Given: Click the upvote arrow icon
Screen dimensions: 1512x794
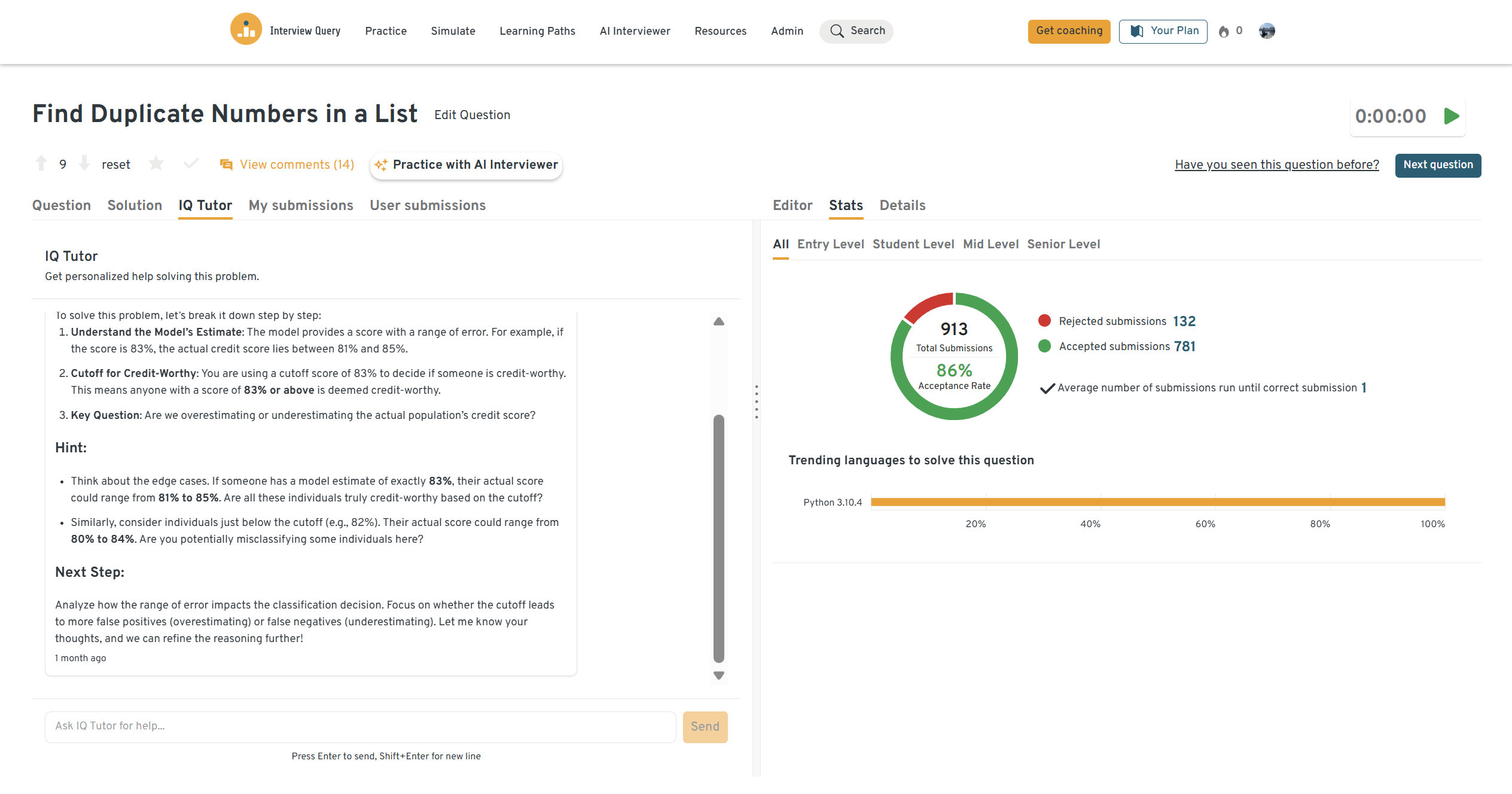Looking at the screenshot, I should click(x=41, y=163).
